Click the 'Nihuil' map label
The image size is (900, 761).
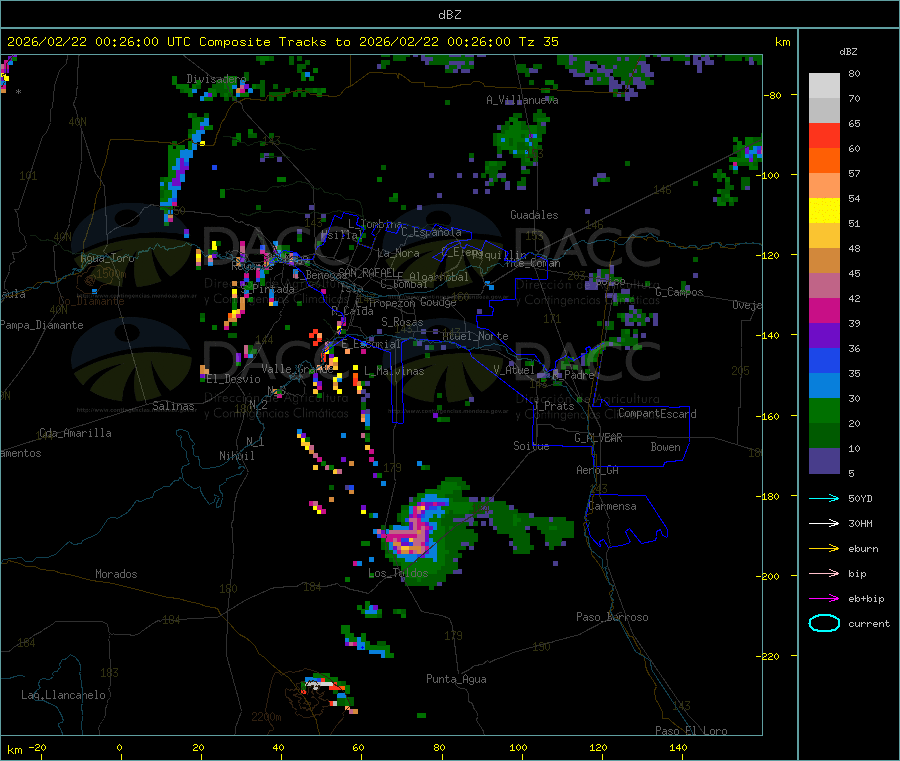(237, 456)
